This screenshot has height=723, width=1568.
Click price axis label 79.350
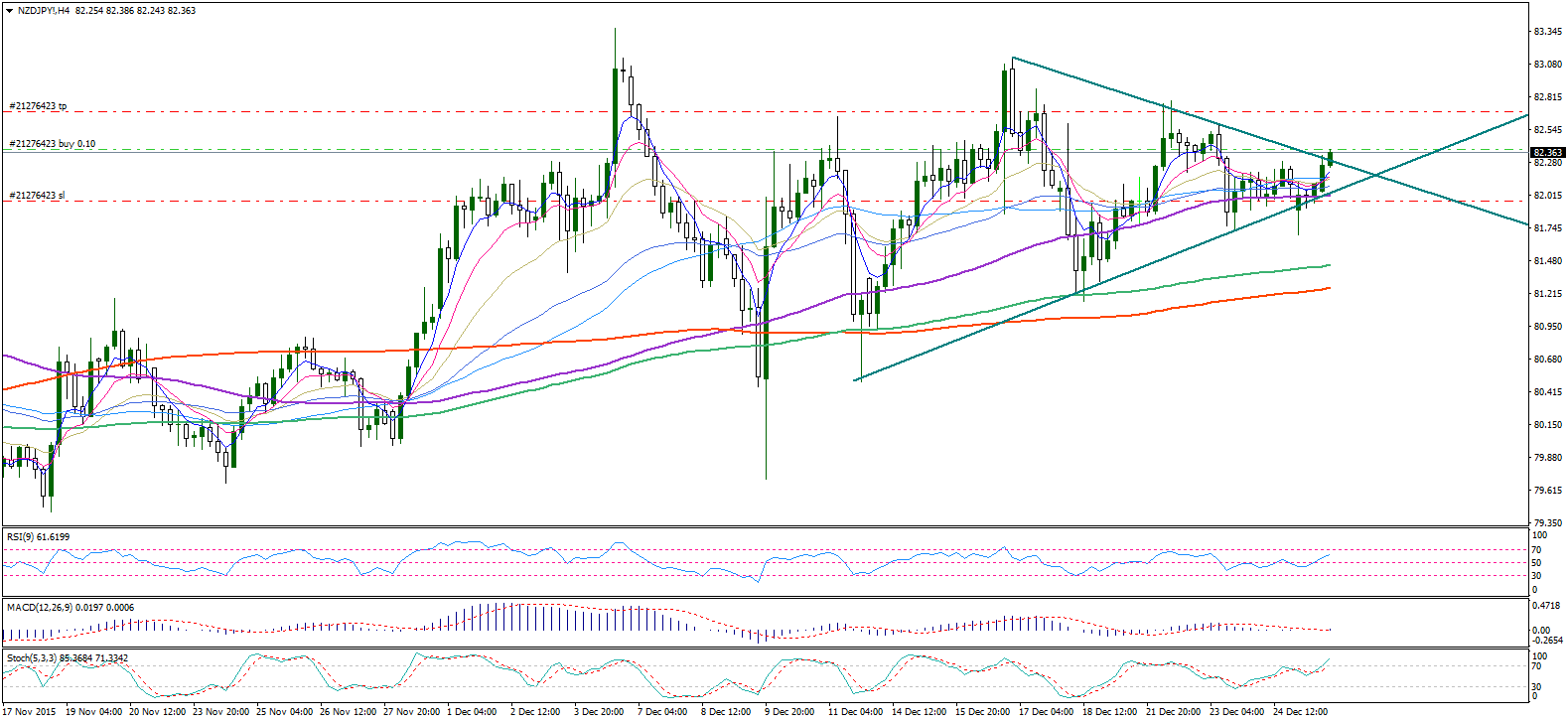point(1546,523)
